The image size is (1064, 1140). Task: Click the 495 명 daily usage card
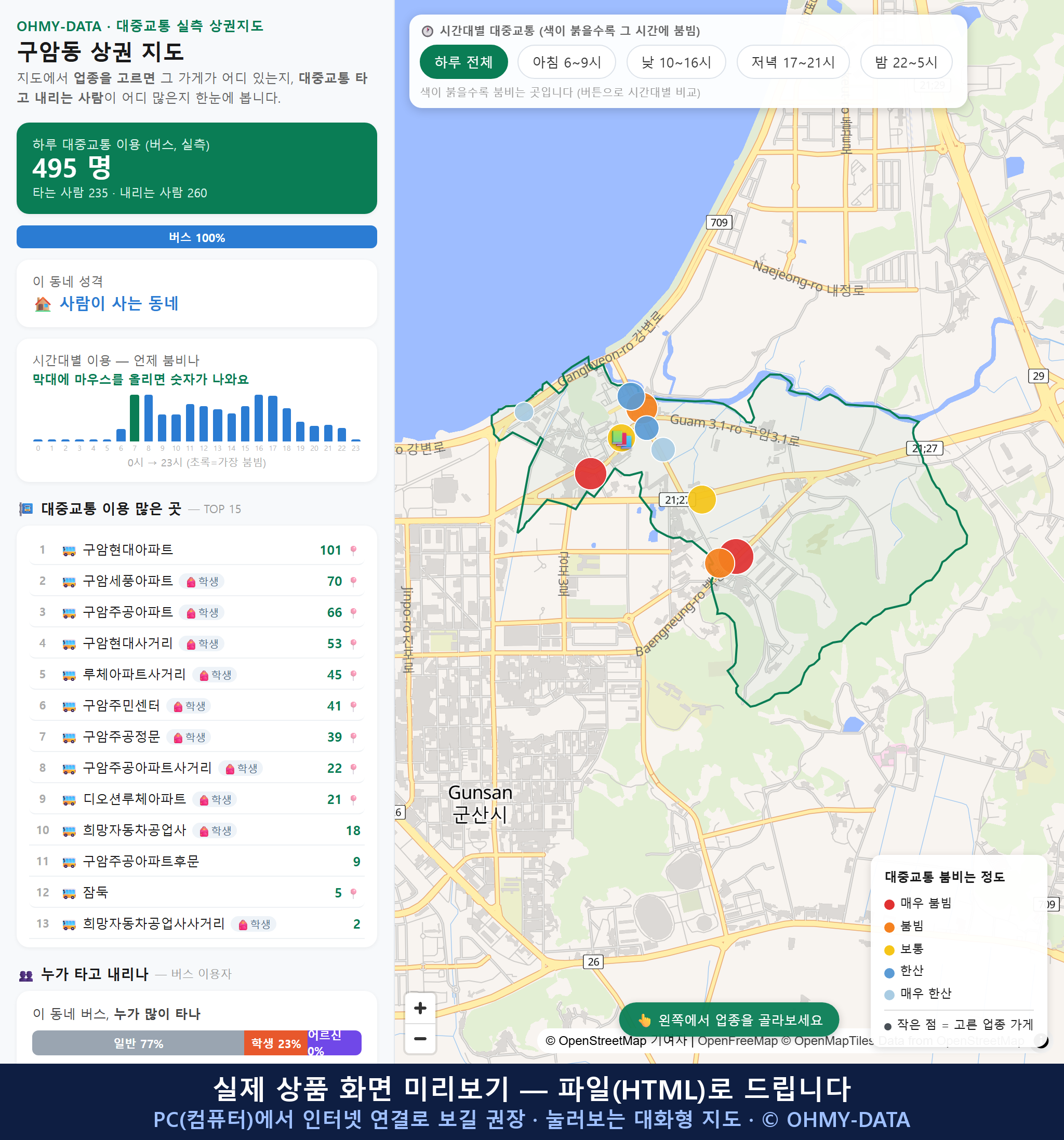click(197, 168)
